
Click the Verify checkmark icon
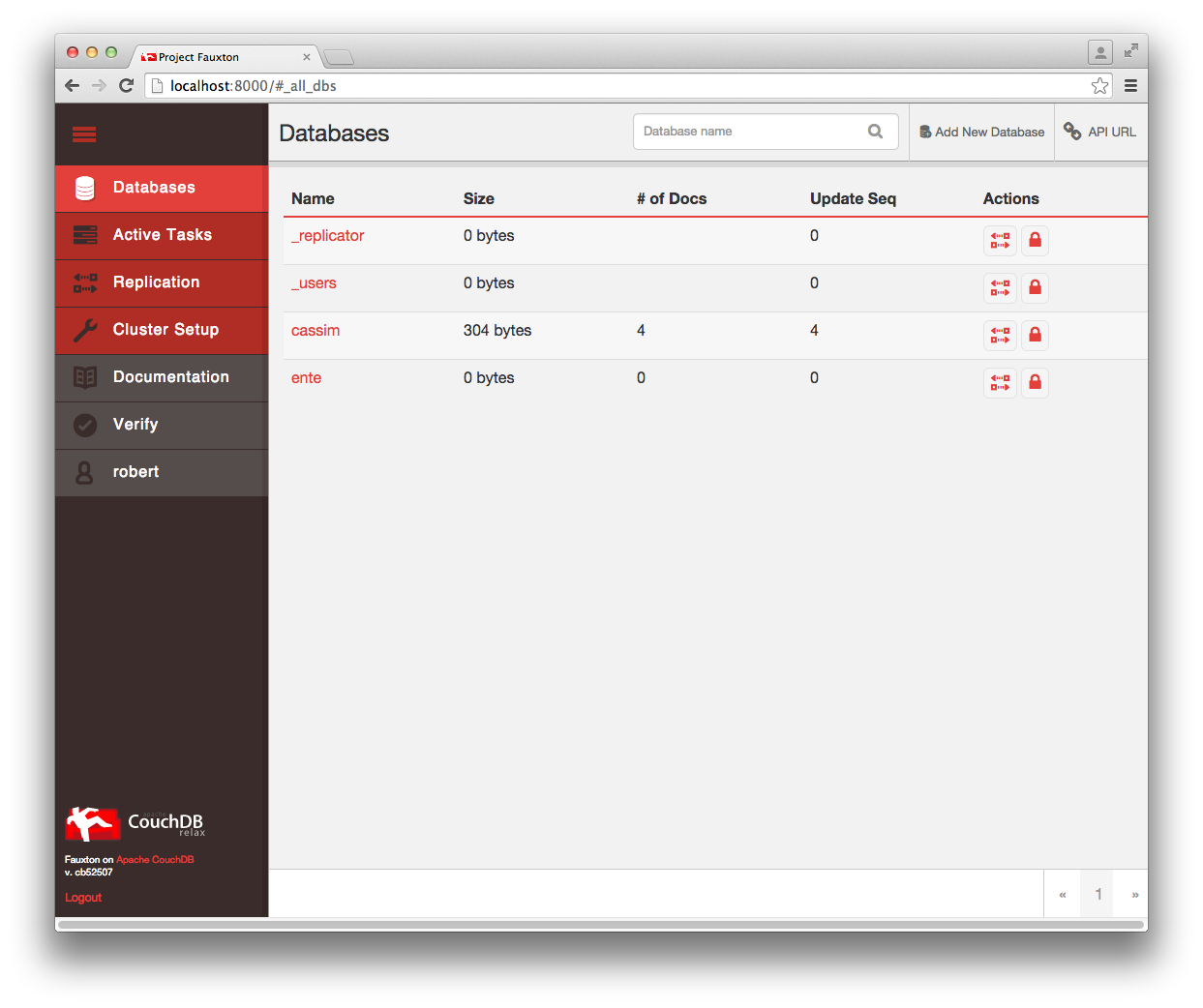pyautogui.click(x=84, y=425)
